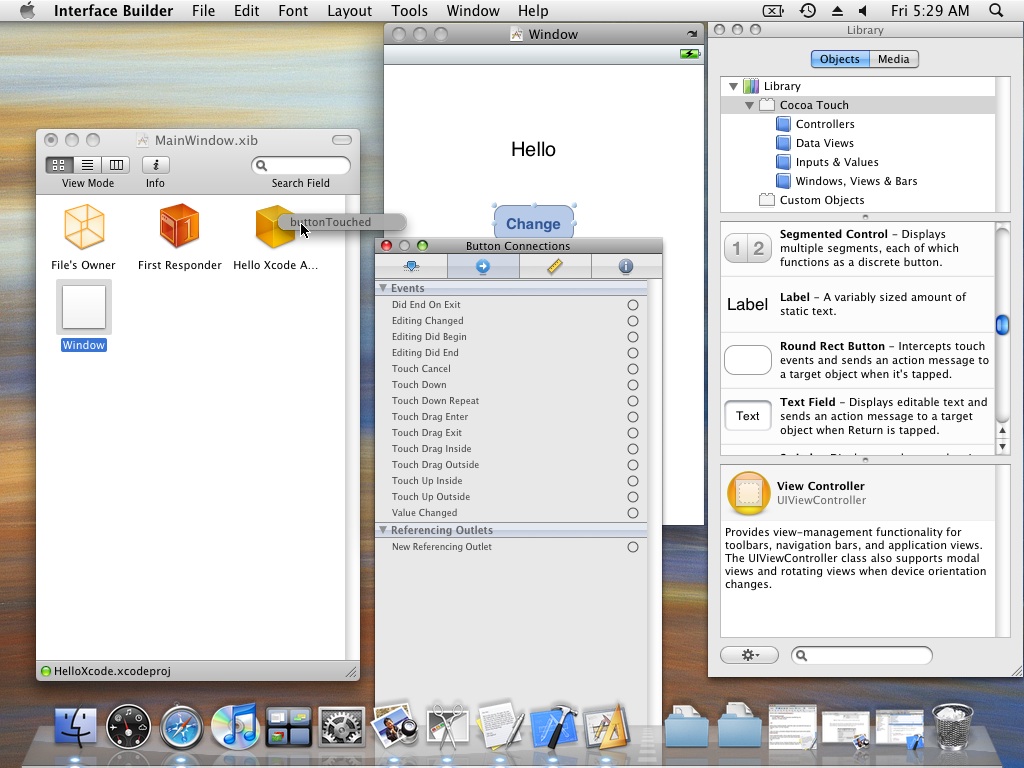Screen dimensions: 1024x768
Task: Open System Preferences from the Dock
Action: (341, 726)
